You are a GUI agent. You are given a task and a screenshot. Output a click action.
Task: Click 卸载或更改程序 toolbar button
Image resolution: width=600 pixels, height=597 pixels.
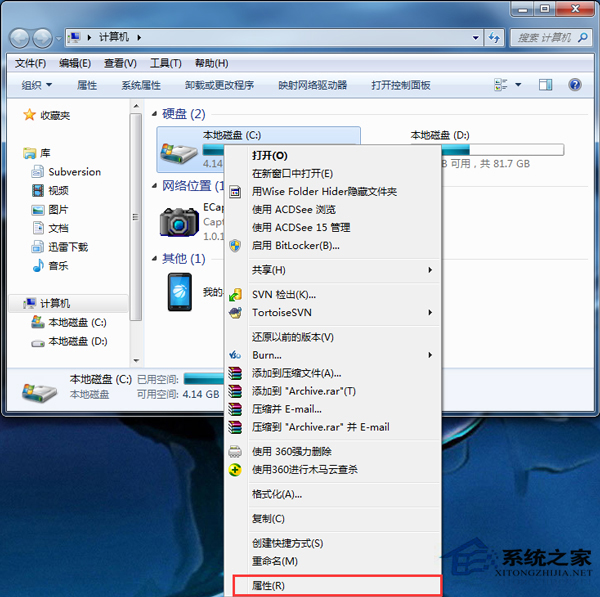pyautogui.click(x=219, y=85)
